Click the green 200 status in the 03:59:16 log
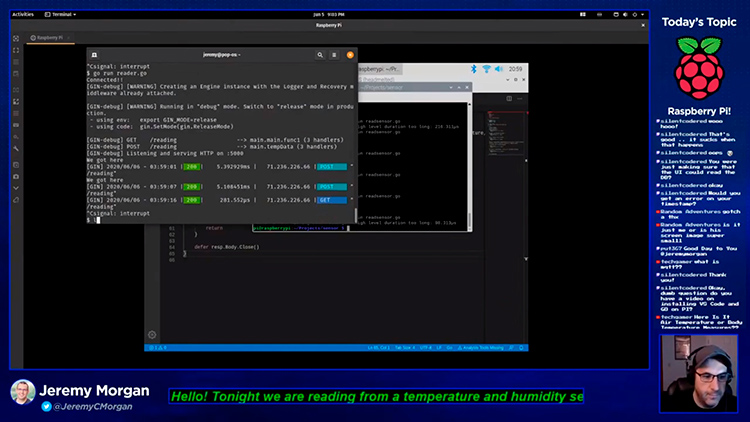The image size is (750, 422). pos(192,200)
